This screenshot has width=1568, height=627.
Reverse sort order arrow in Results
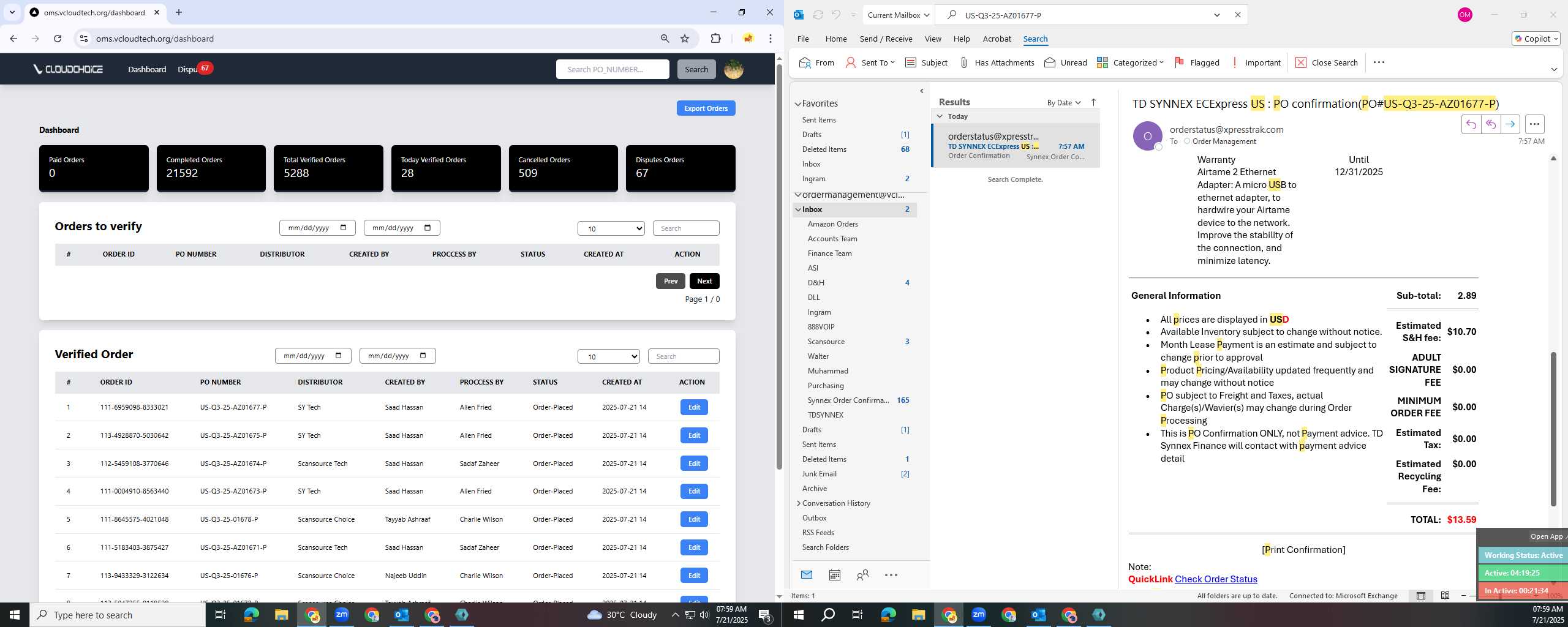(1093, 102)
